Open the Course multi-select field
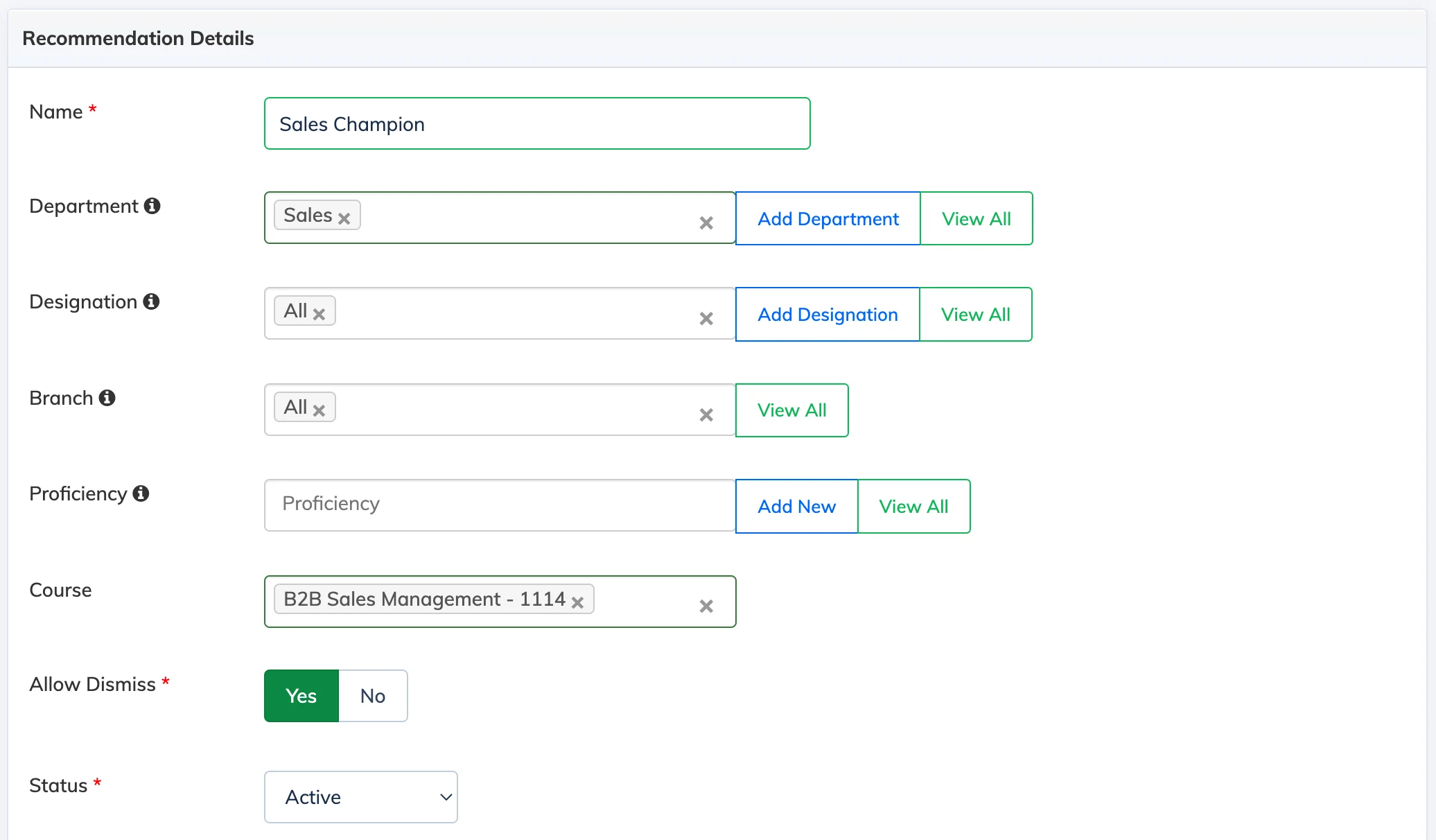The width and height of the screenshot is (1436, 840). (500, 602)
